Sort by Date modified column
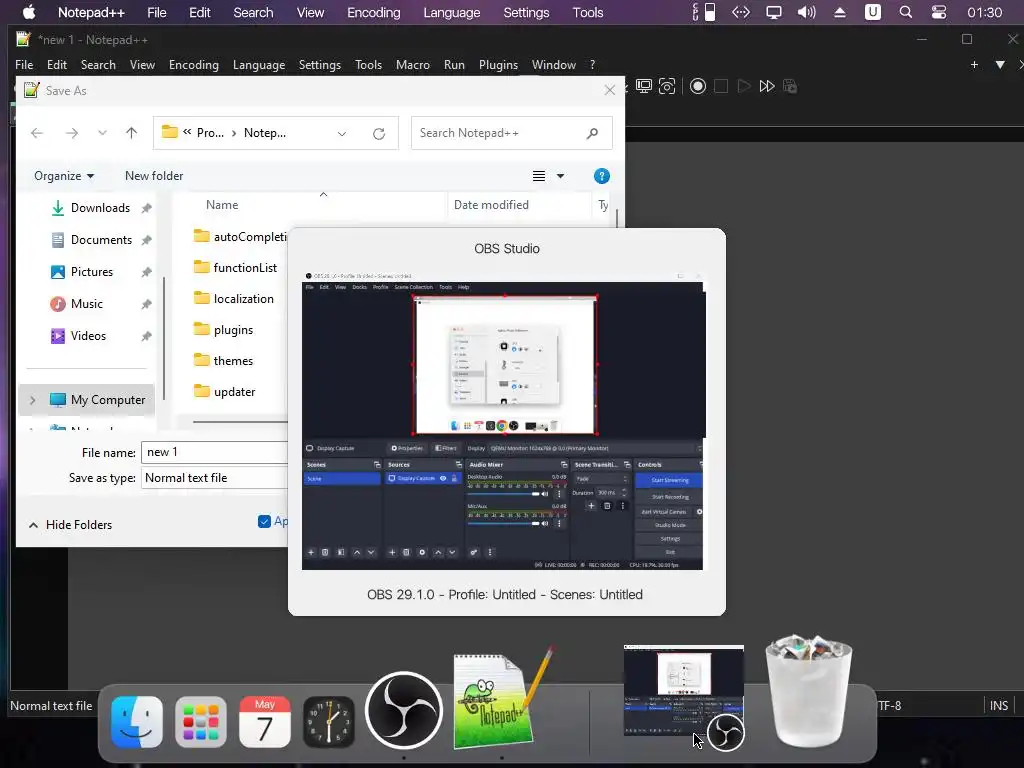The height and width of the screenshot is (768, 1024). 491,205
